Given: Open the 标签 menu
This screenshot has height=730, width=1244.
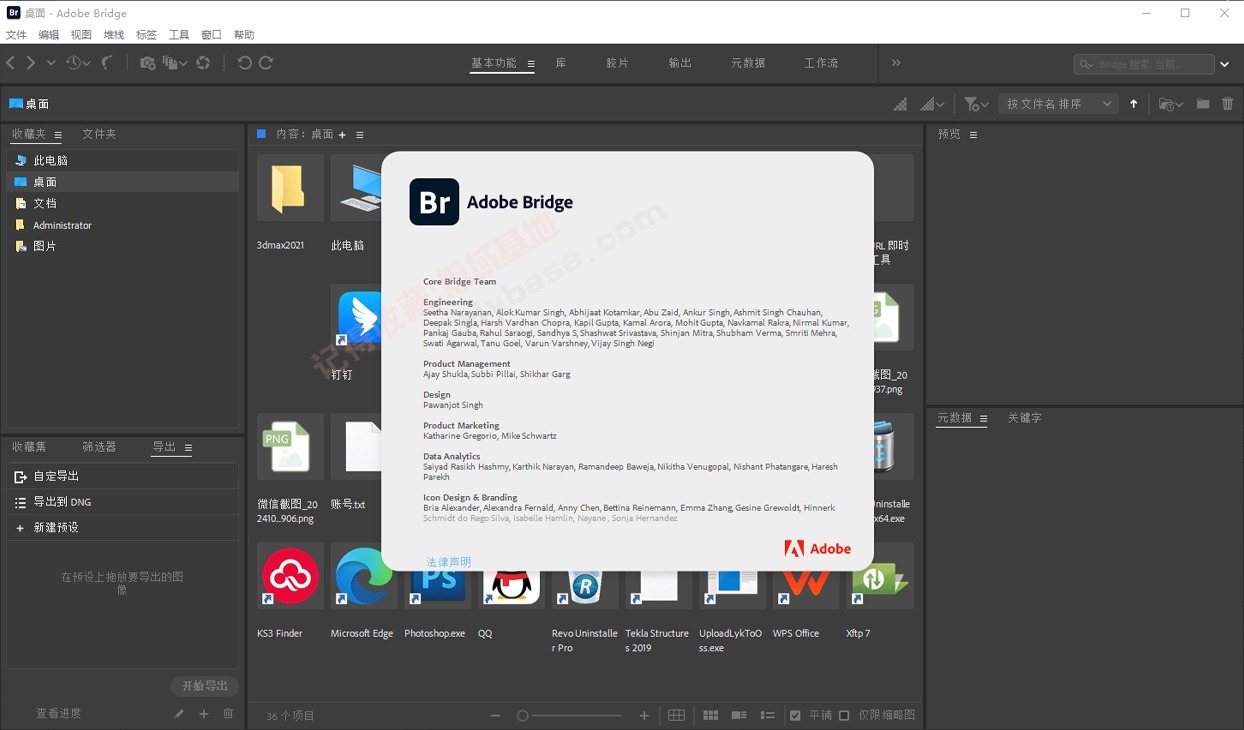Looking at the screenshot, I should (146, 35).
